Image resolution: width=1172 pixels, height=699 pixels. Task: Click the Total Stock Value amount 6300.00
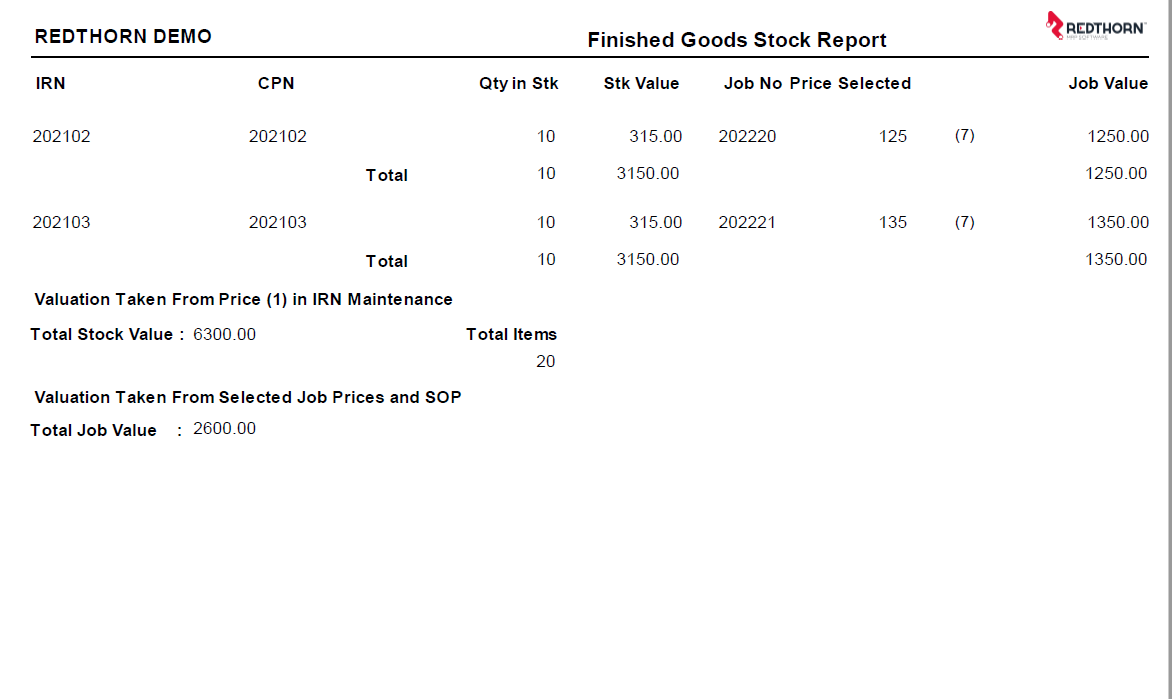point(224,335)
